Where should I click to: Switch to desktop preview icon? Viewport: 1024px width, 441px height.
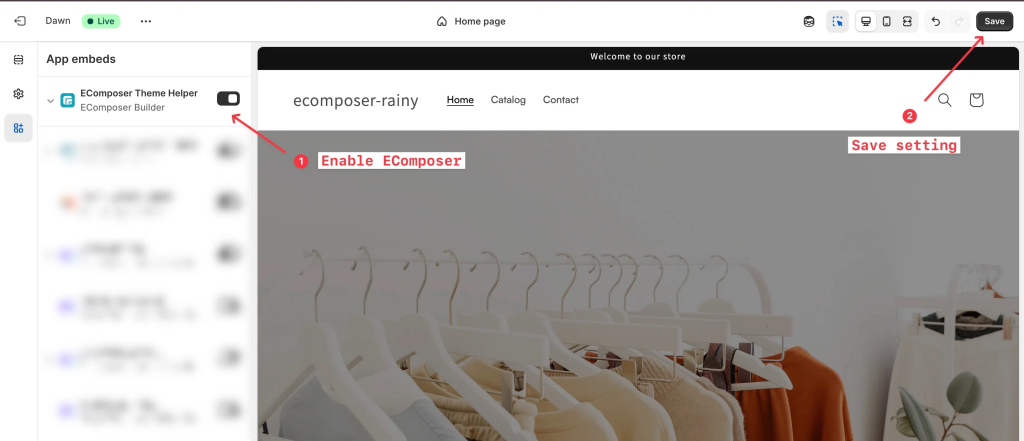click(866, 22)
